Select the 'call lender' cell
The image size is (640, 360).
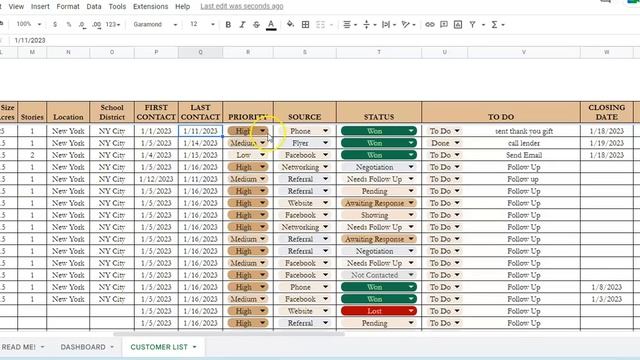(x=524, y=143)
